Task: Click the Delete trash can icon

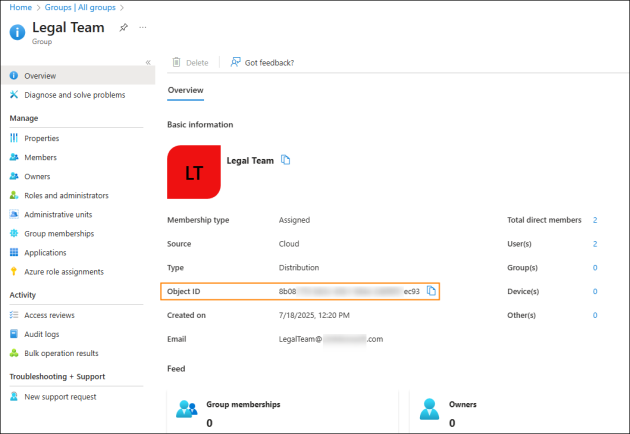Action: pos(176,62)
